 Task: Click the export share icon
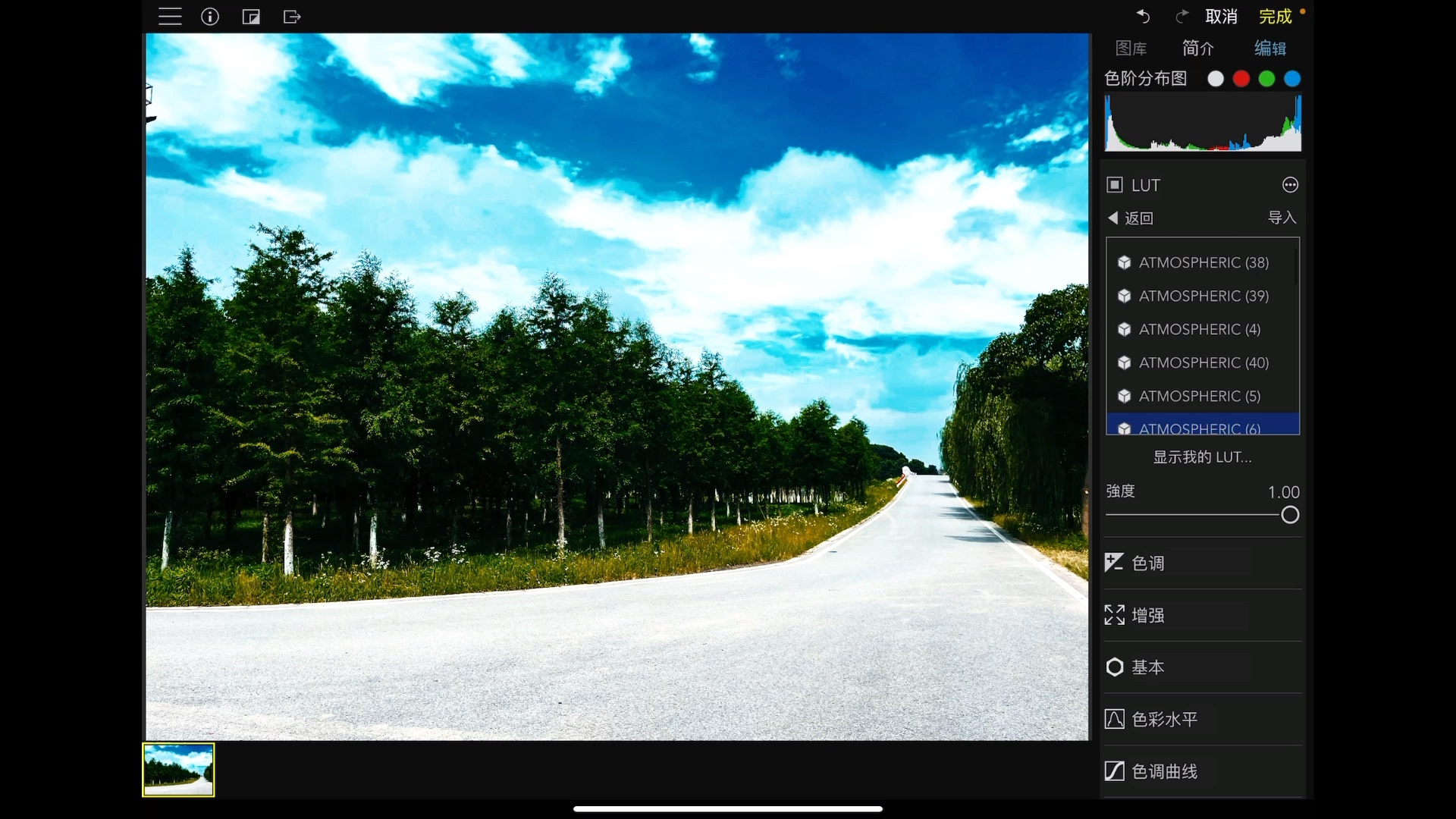(292, 17)
